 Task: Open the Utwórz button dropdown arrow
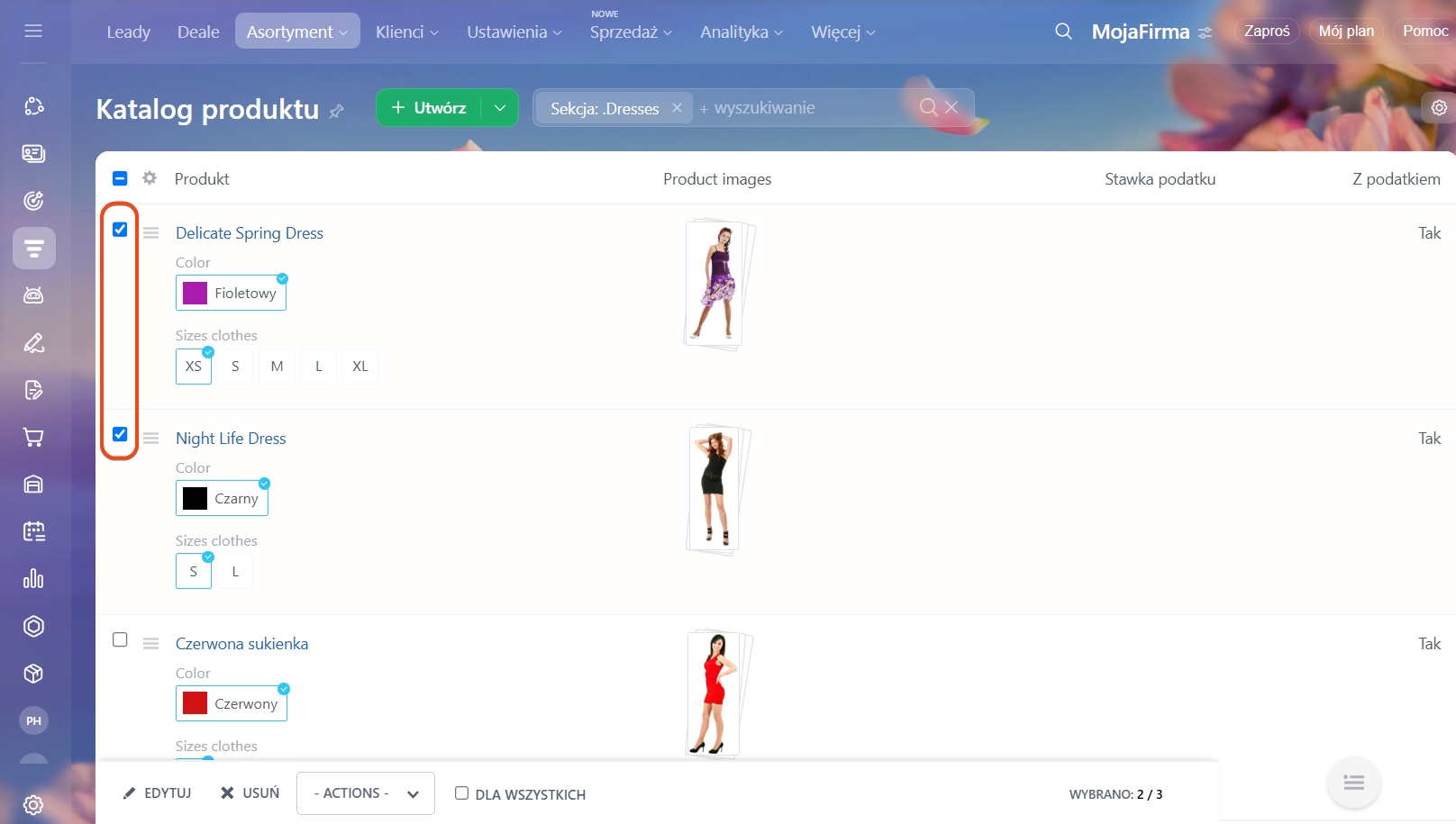tap(500, 108)
